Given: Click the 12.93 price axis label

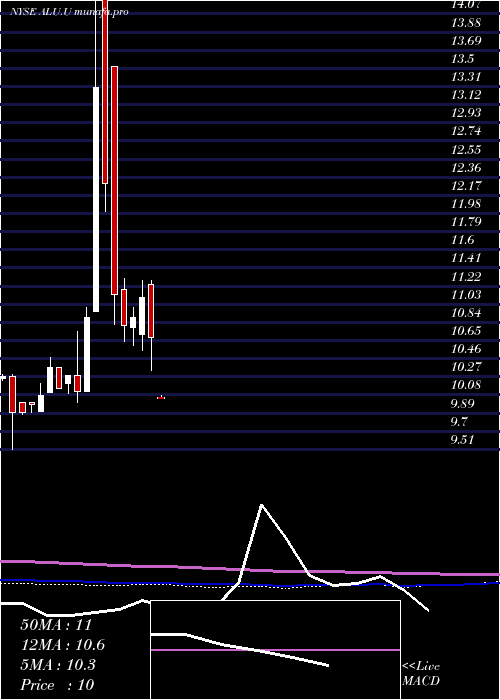Looking at the screenshot, I should [x=466, y=113].
